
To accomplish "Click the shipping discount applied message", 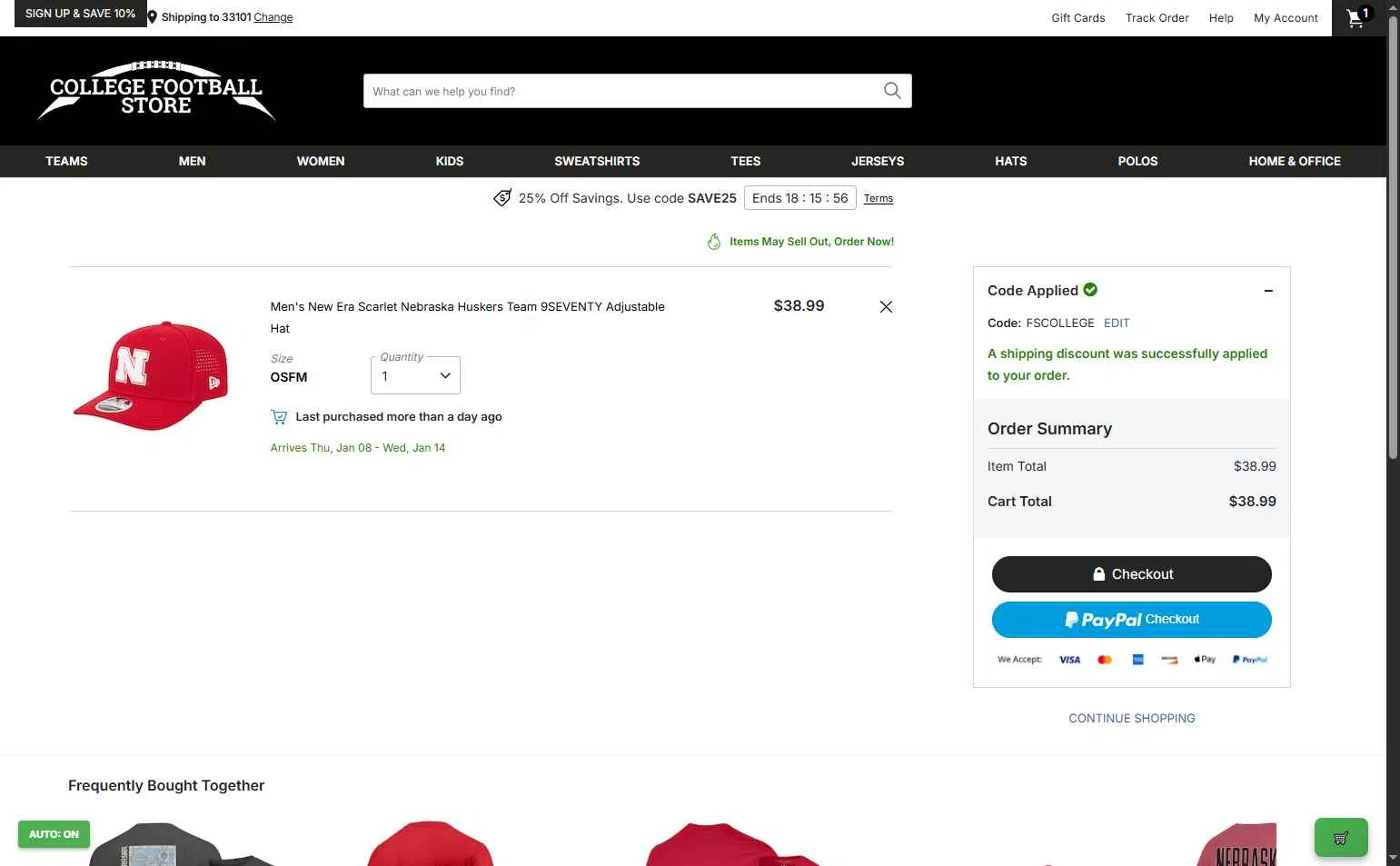I will tap(1127, 364).
